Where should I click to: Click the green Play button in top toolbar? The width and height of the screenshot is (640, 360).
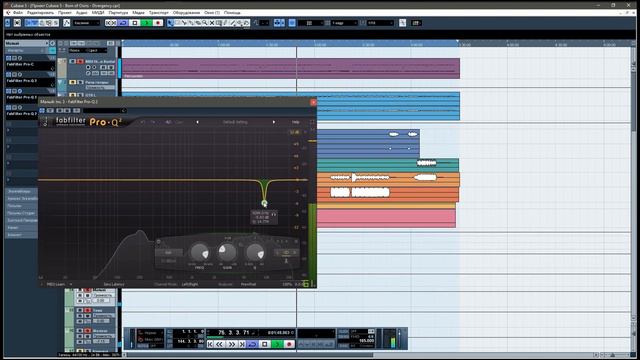click(x=146, y=23)
